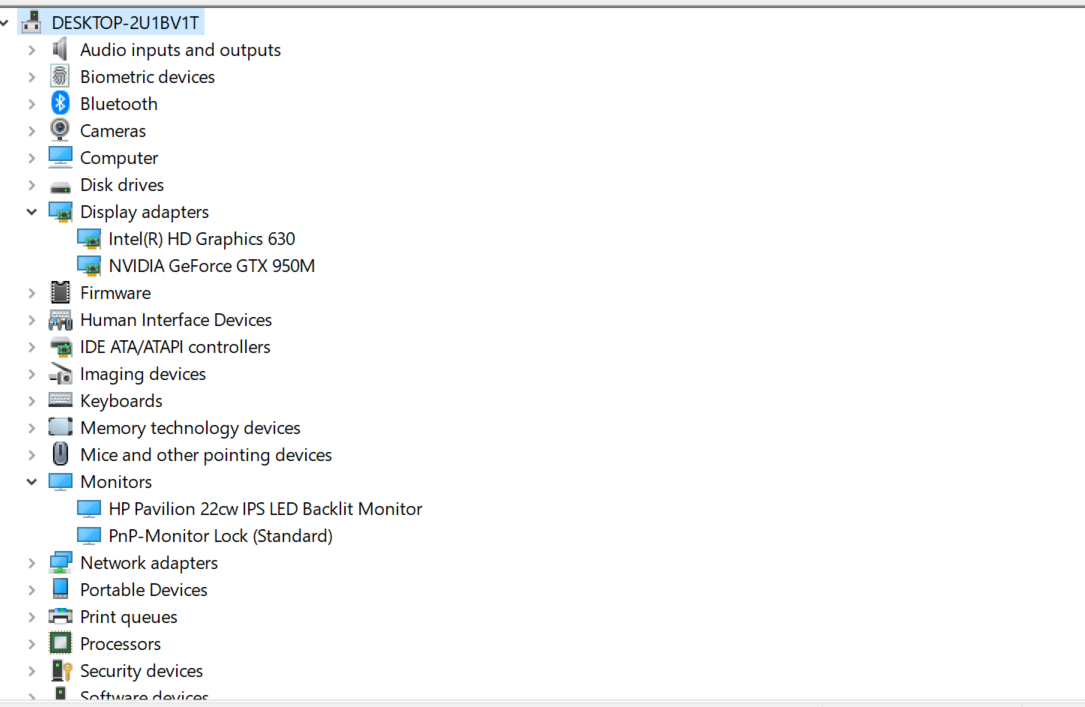Click the Mice and other pointing devices icon
1085x707 pixels.
[x=61, y=455]
